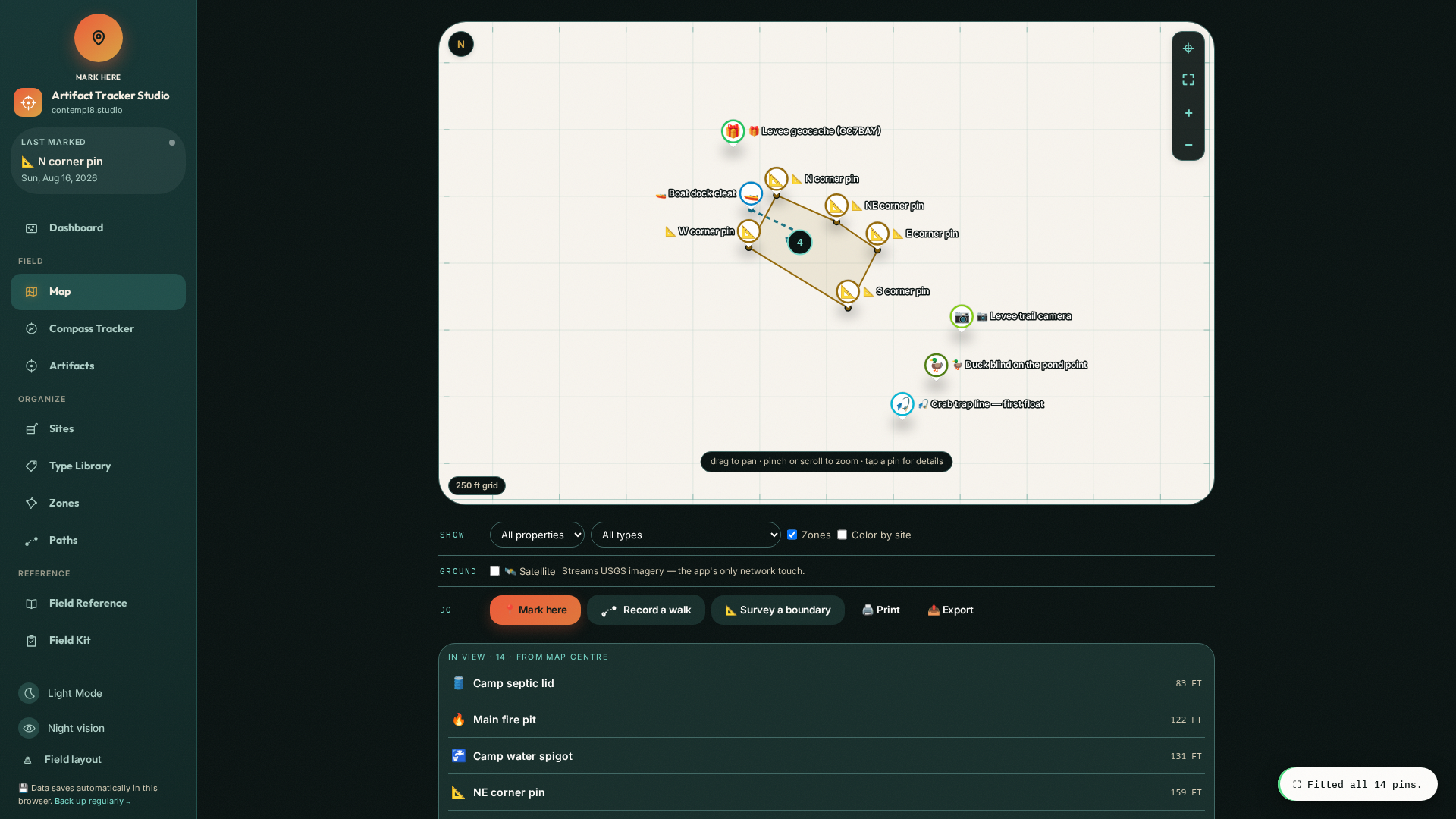Open Field Kit in the sidebar

[x=98, y=641]
